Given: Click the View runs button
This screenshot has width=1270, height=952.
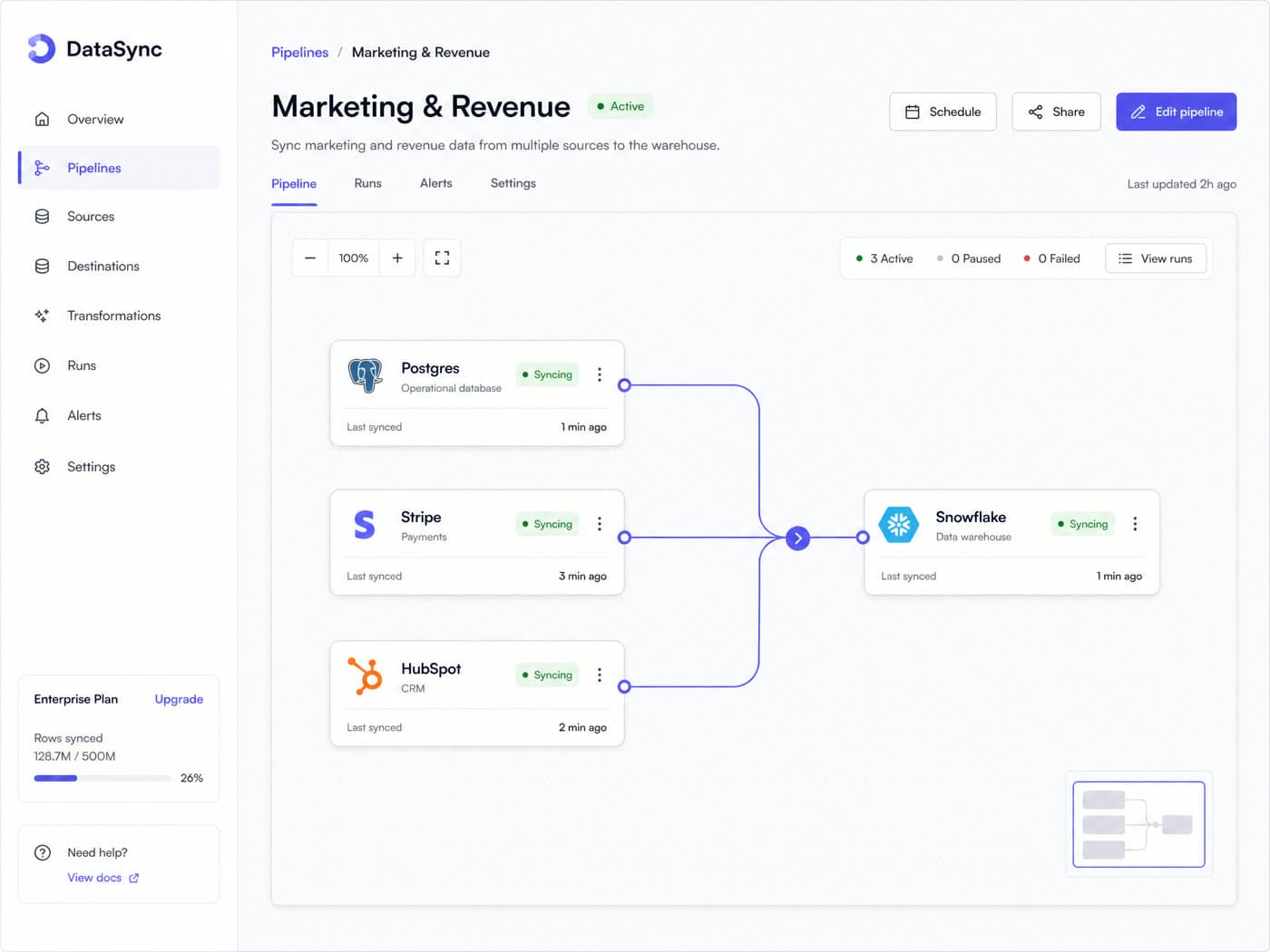Looking at the screenshot, I should pos(1156,258).
